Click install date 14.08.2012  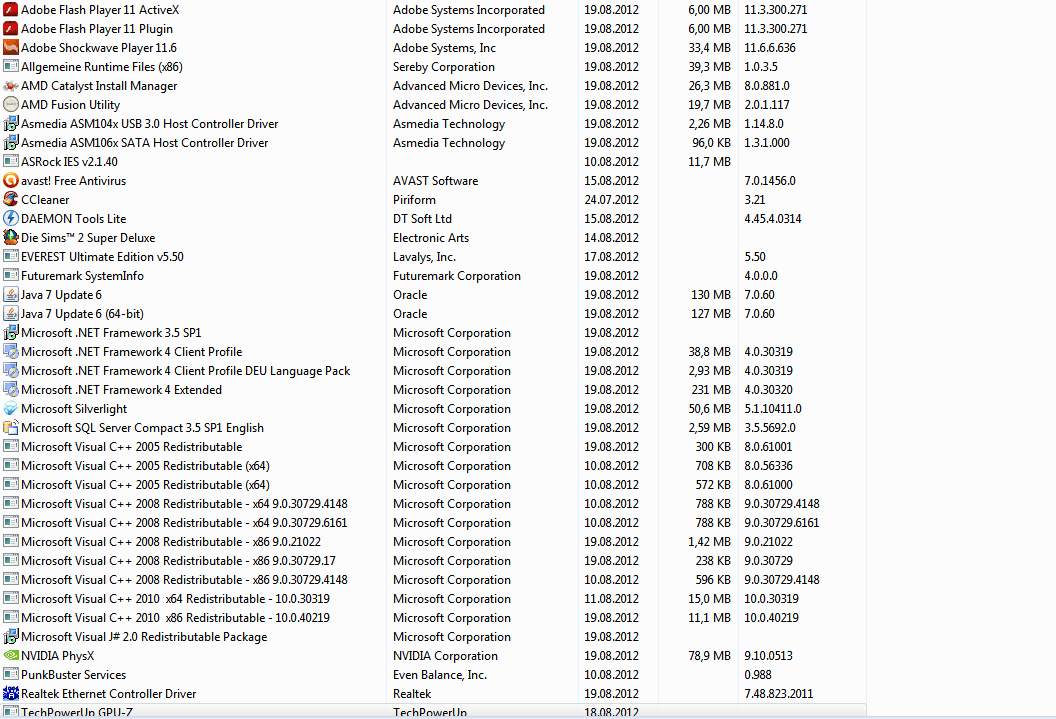tap(612, 237)
